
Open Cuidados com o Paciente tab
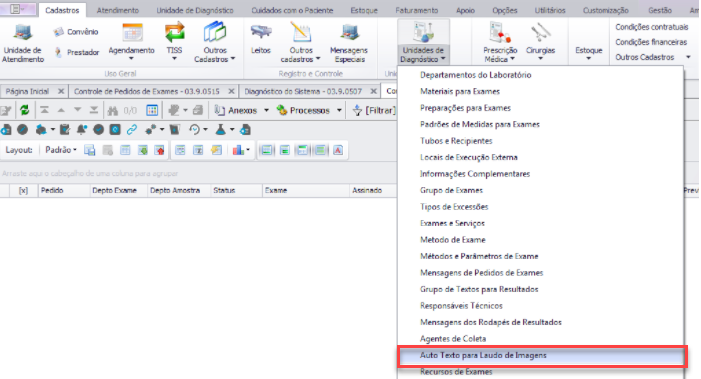[x=292, y=10]
